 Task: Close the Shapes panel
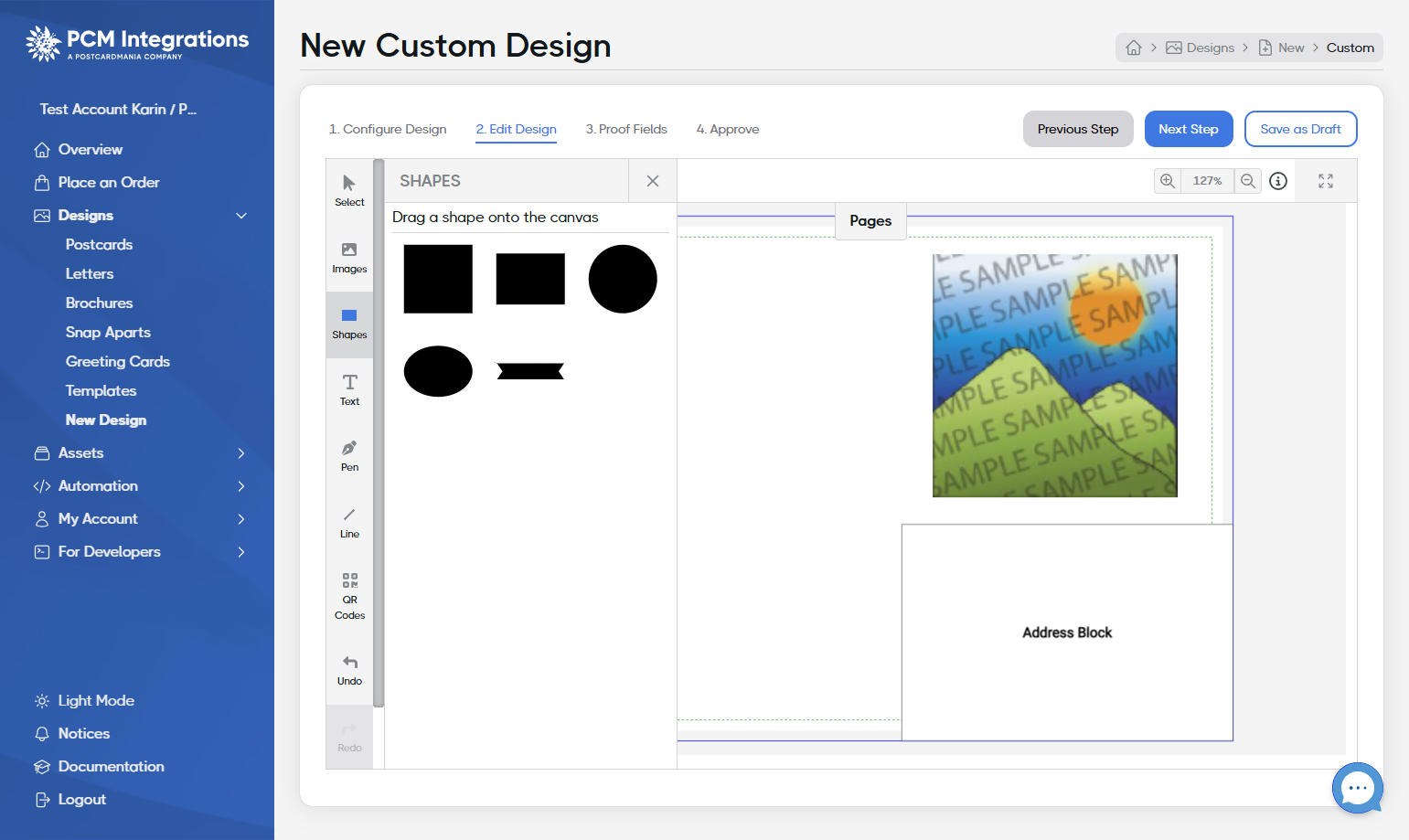point(653,181)
